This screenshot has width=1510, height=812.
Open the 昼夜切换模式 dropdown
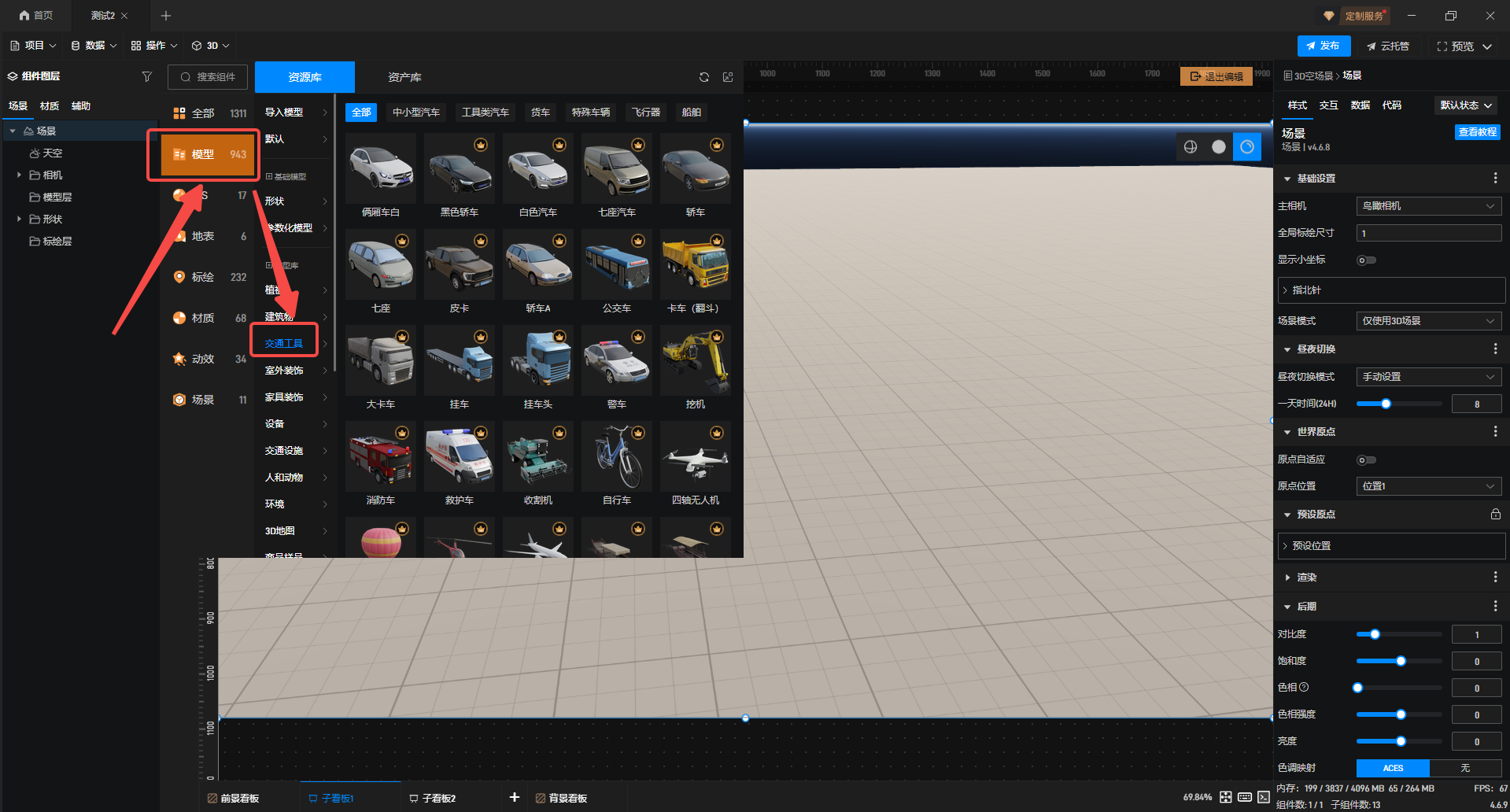1428,377
